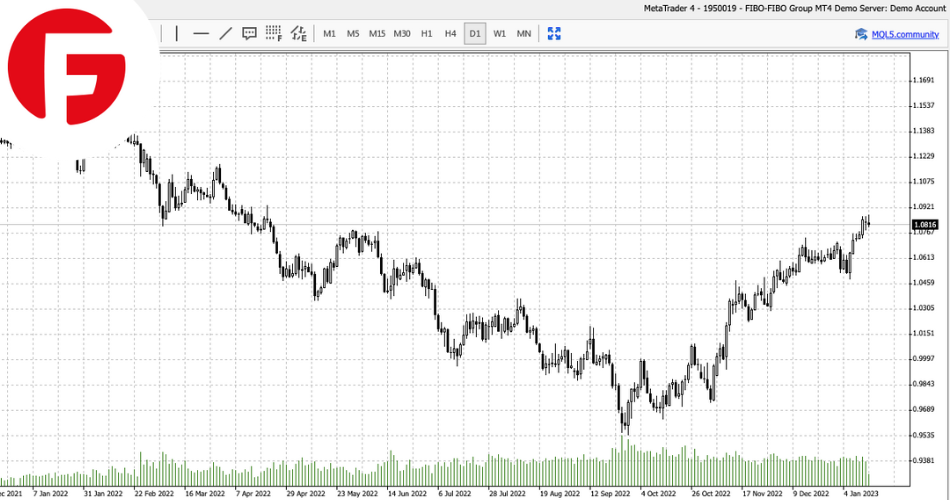Click the current price label 1.0816

924,225
